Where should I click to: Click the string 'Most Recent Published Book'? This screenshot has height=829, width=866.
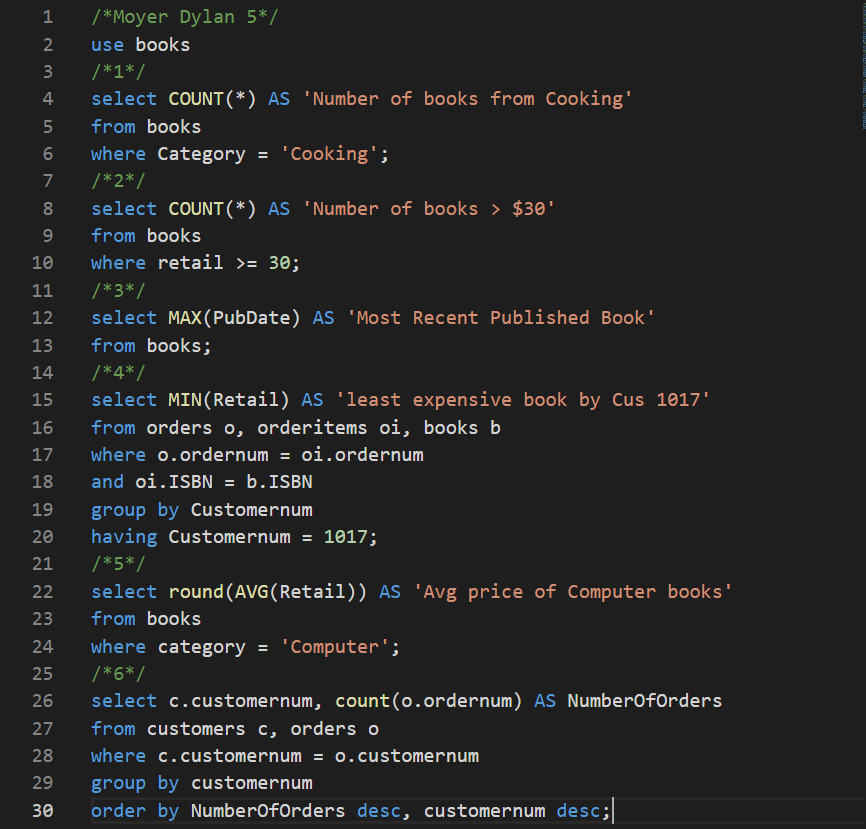click(x=500, y=318)
